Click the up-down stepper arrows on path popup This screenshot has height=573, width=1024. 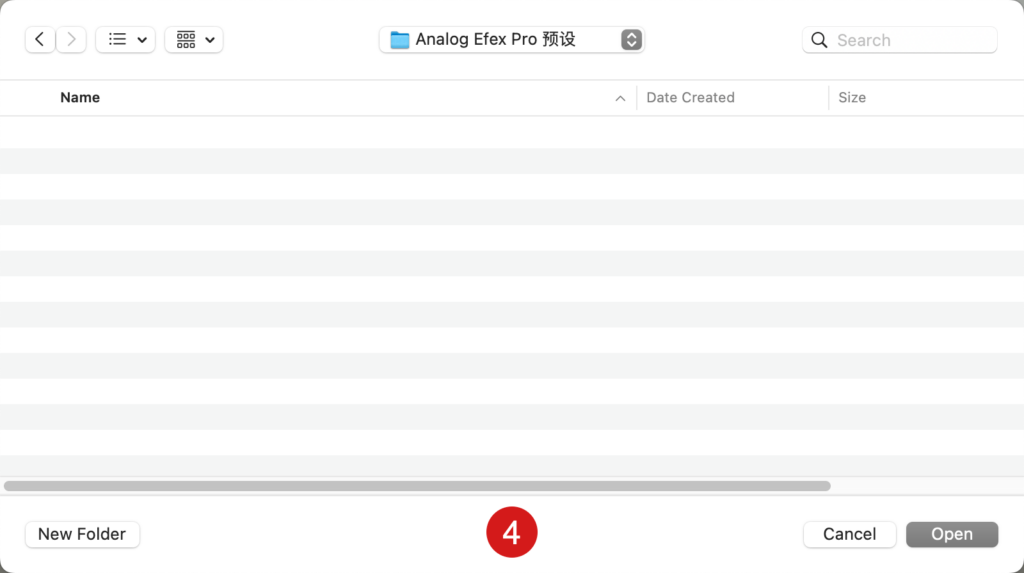tap(631, 40)
